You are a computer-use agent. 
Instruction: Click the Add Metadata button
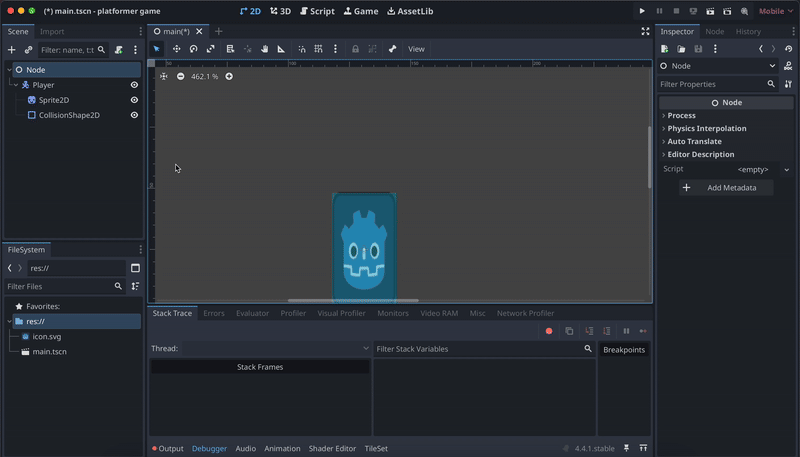click(727, 188)
